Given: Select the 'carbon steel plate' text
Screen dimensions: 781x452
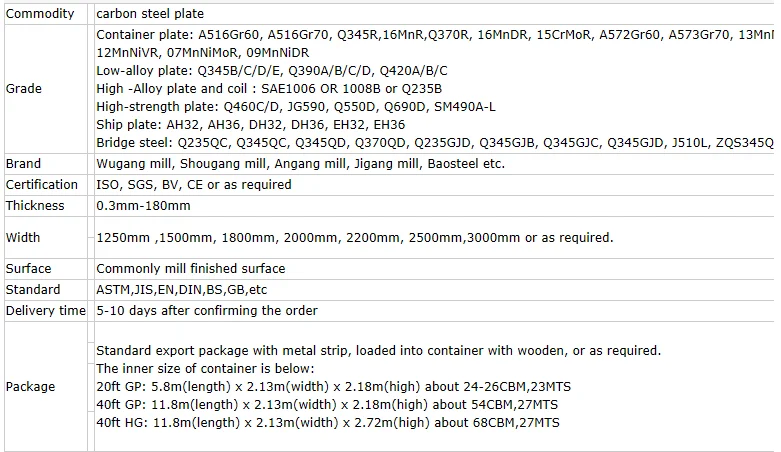Looking at the screenshot, I should click(150, 13).
